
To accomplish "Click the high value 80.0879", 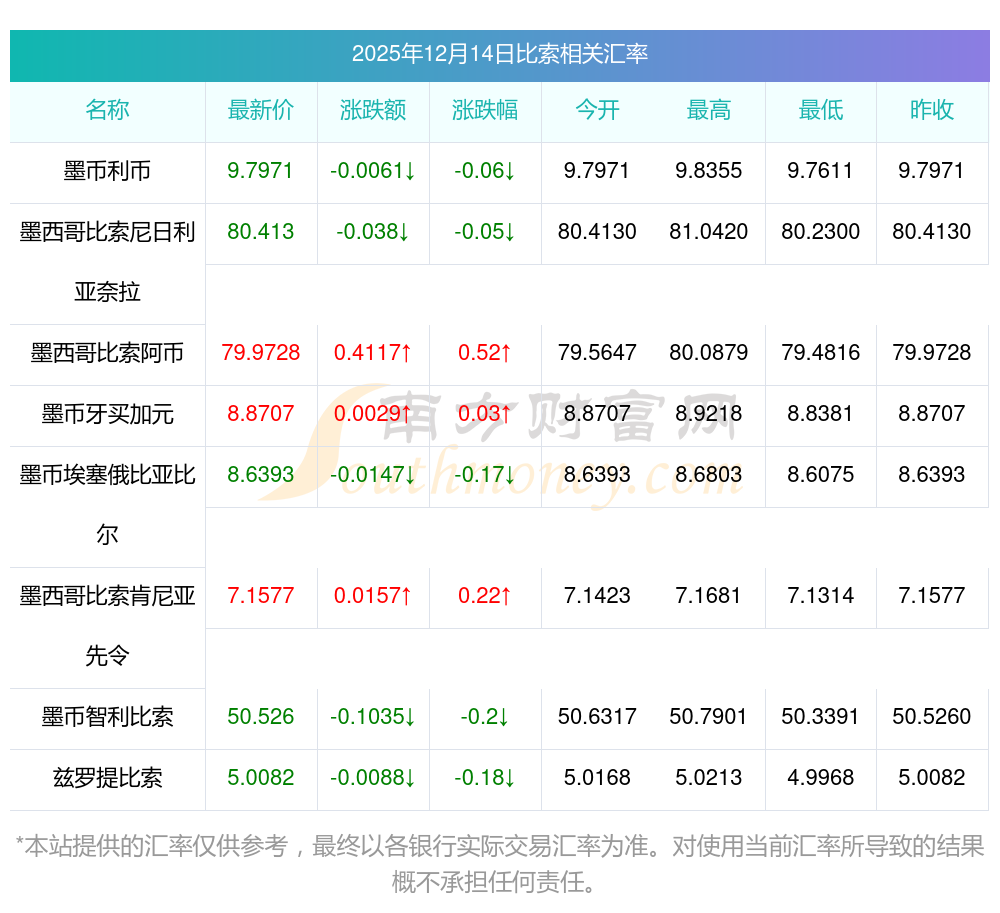I will pyautogui.click(x=709, y=353).
